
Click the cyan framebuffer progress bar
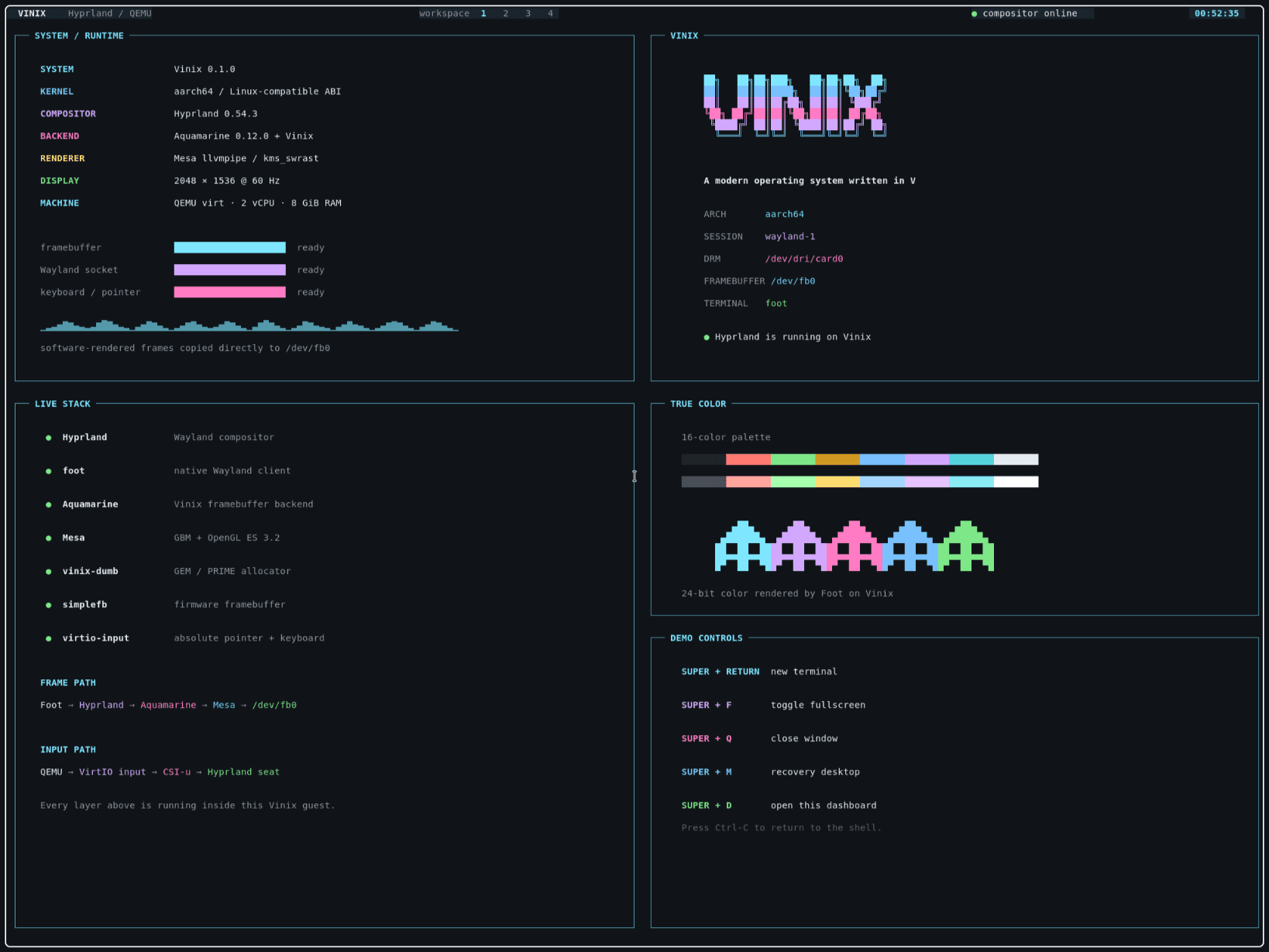(230, 247)
